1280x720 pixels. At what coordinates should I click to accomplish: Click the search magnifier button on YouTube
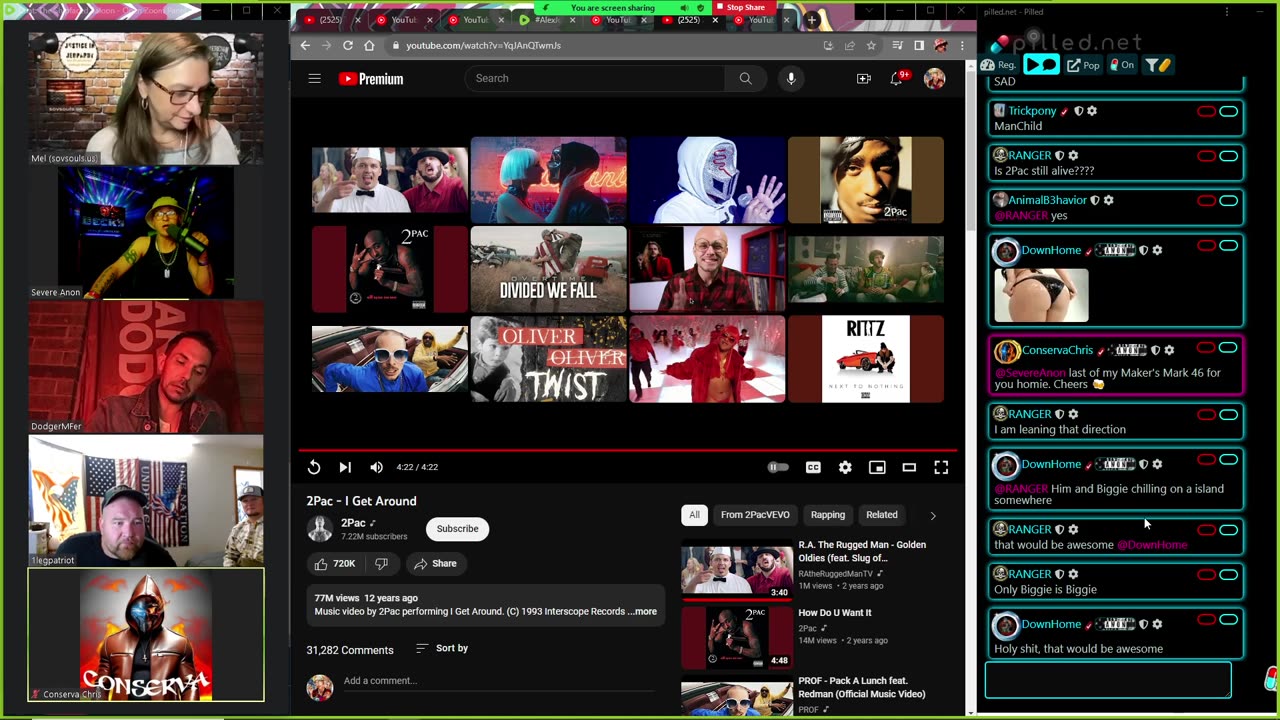(x=745, y=78)
